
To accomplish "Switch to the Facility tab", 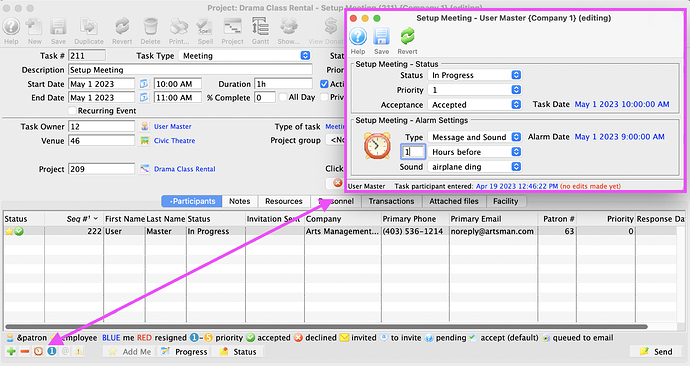I will [x=506, y=201].
